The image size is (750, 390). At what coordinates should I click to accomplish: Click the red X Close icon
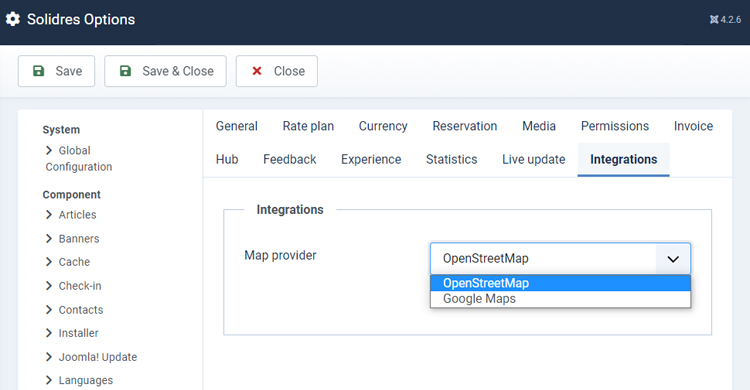(x=257, y=71)
